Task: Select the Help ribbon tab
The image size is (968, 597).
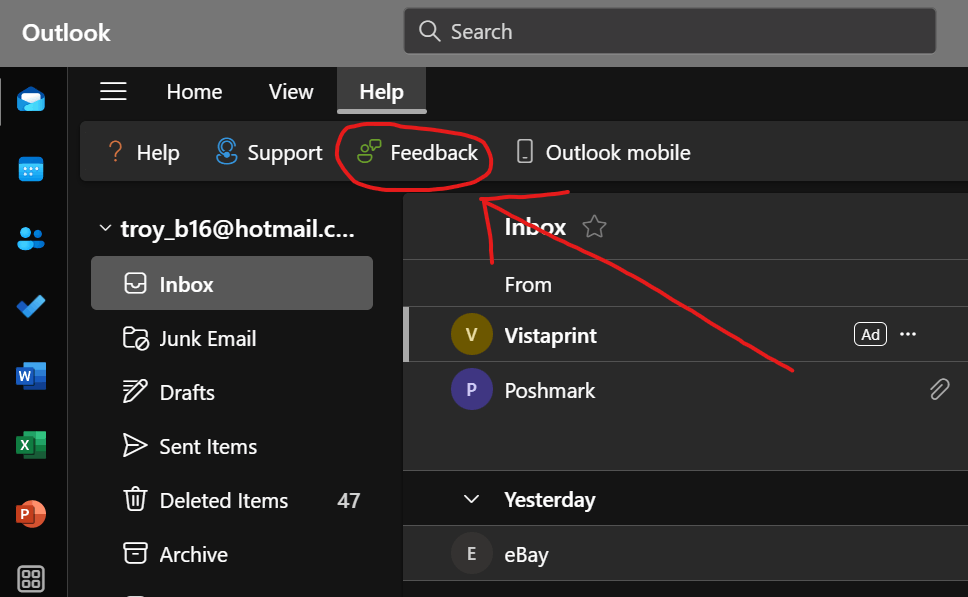Action: click(x=382, y=91)
